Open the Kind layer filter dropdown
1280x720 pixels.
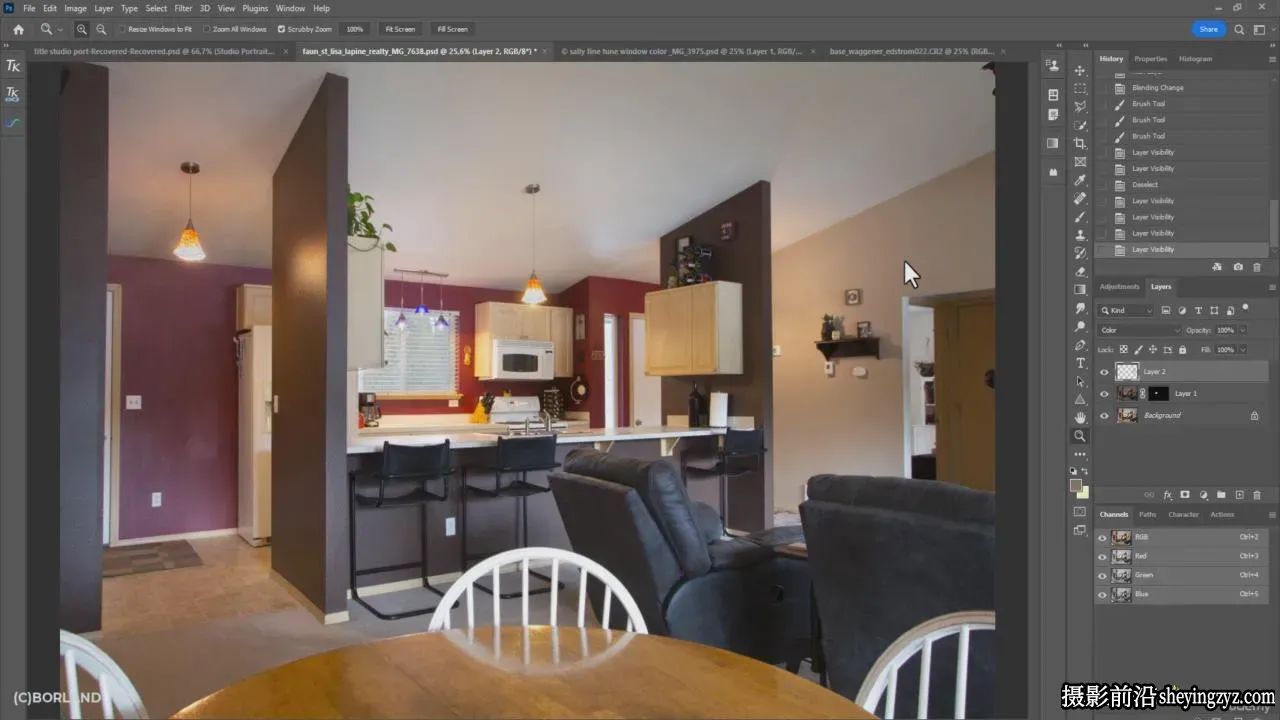(x=1125, y=310)
